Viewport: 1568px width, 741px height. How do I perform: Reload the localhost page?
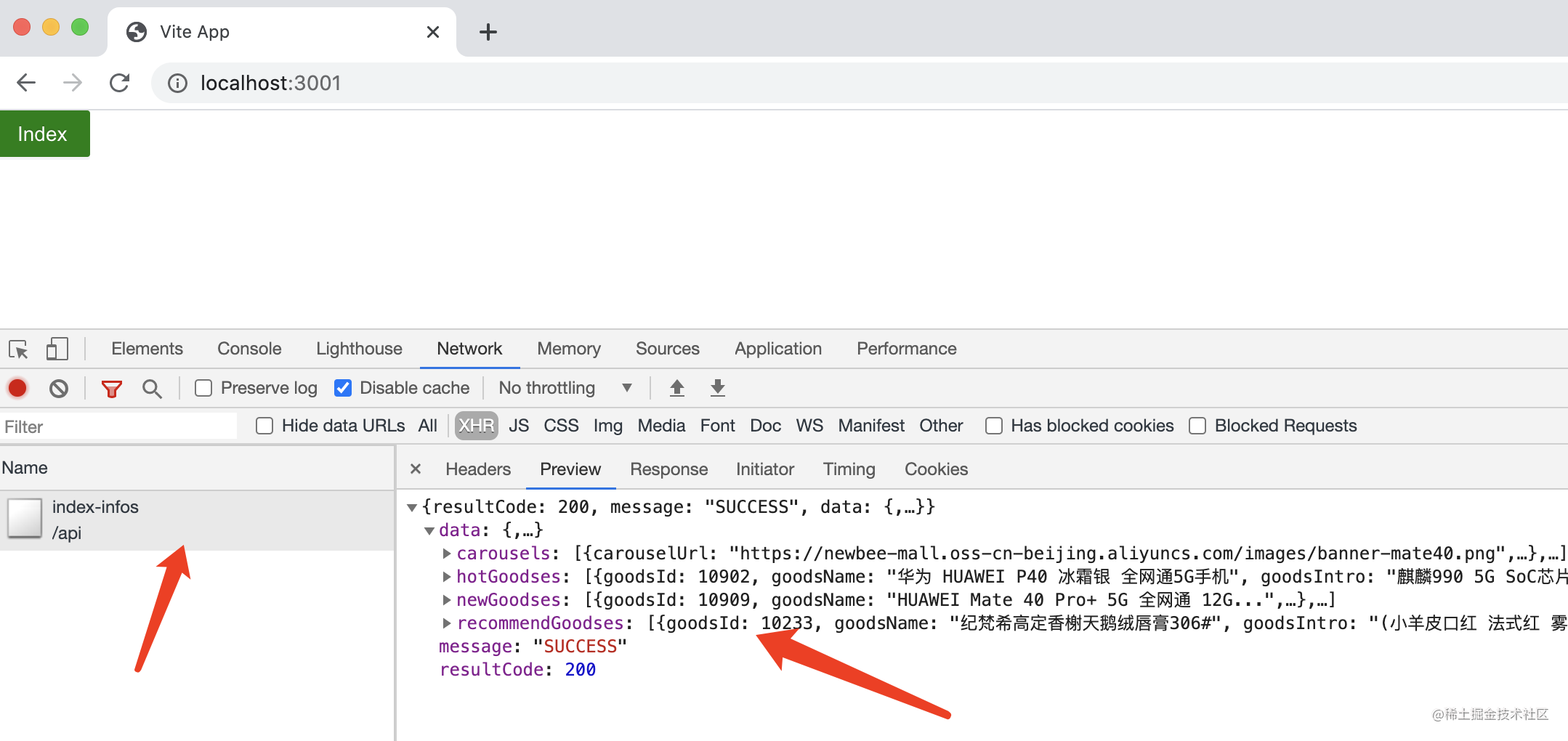click(119, 83)
